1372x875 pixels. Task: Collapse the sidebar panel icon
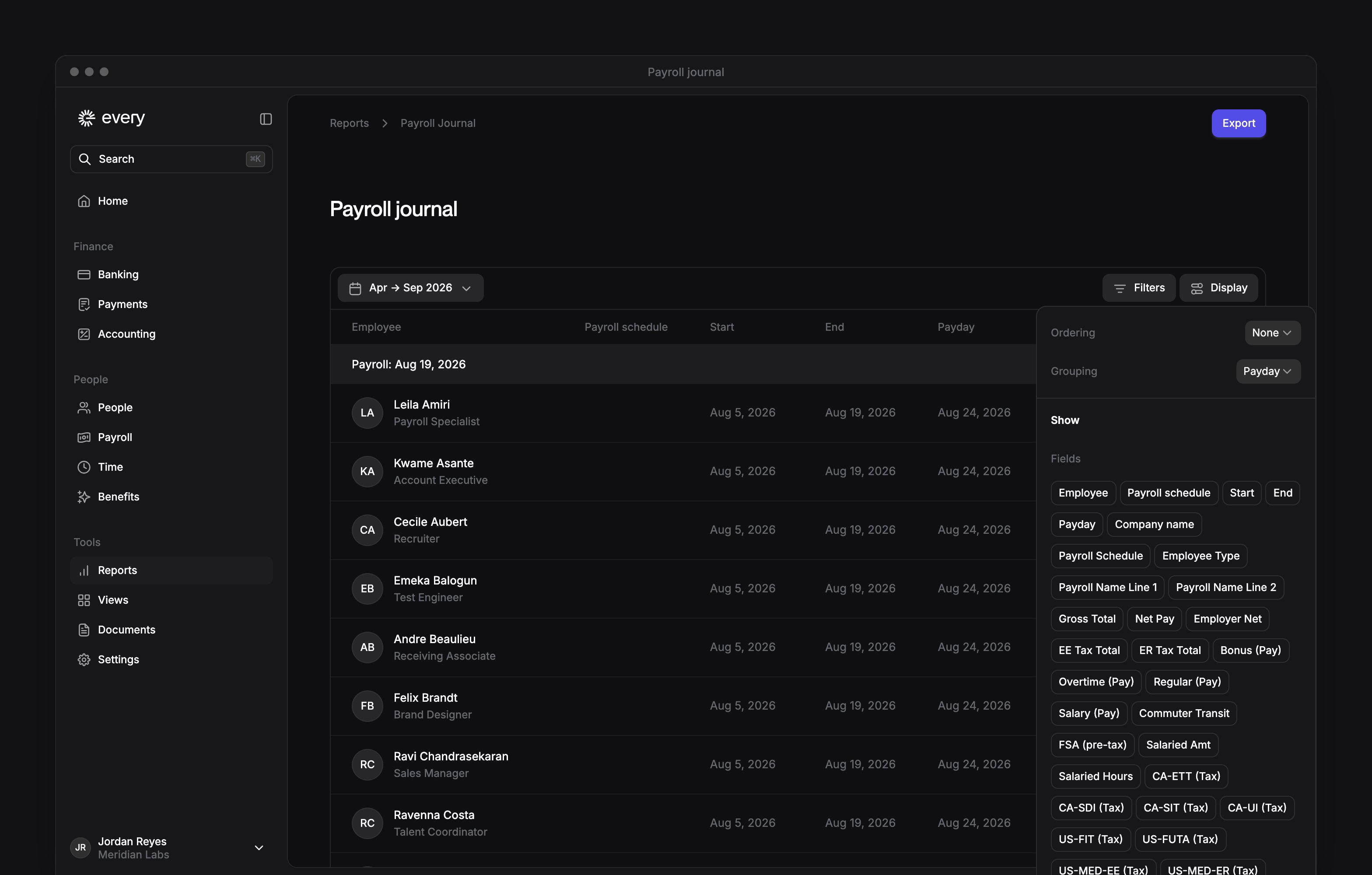point(266,119)
